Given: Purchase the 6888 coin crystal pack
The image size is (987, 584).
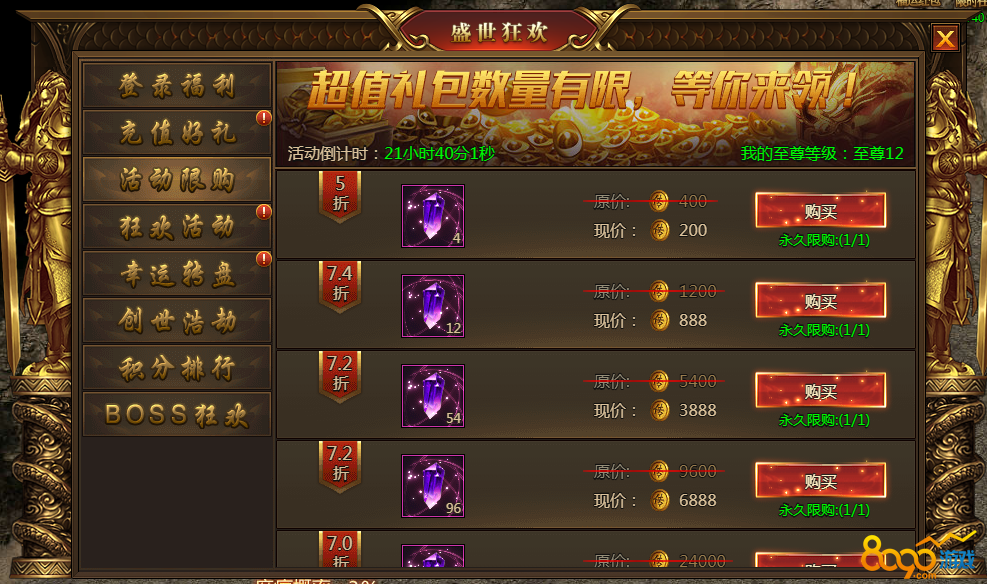Looking at the screenshot, I should 821,481.
